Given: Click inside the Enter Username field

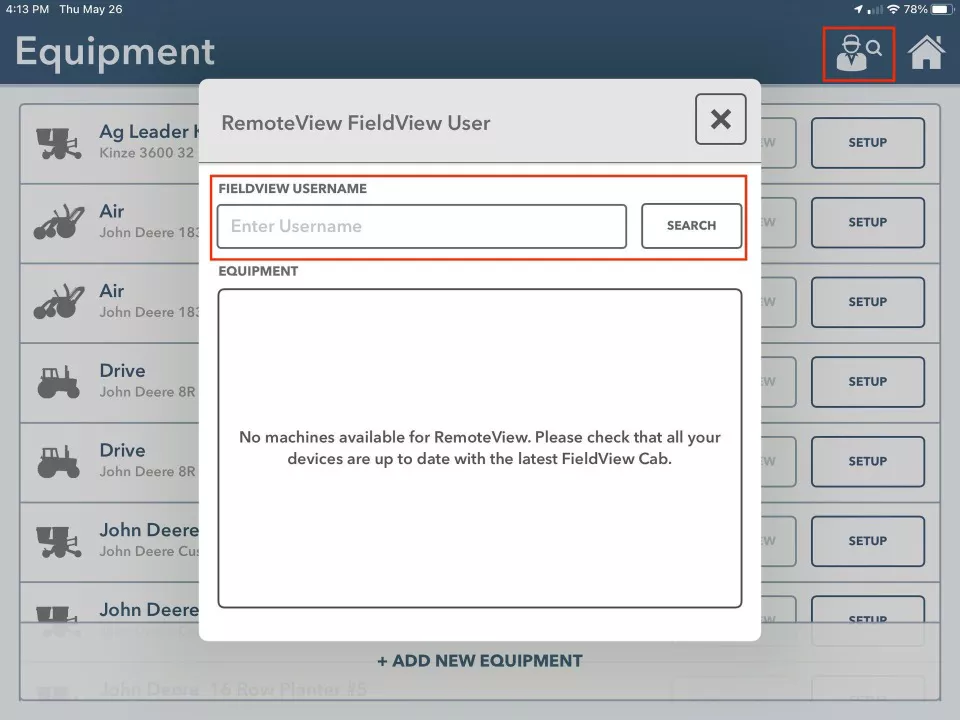Looking at the screenshot, I should (420, 226).
